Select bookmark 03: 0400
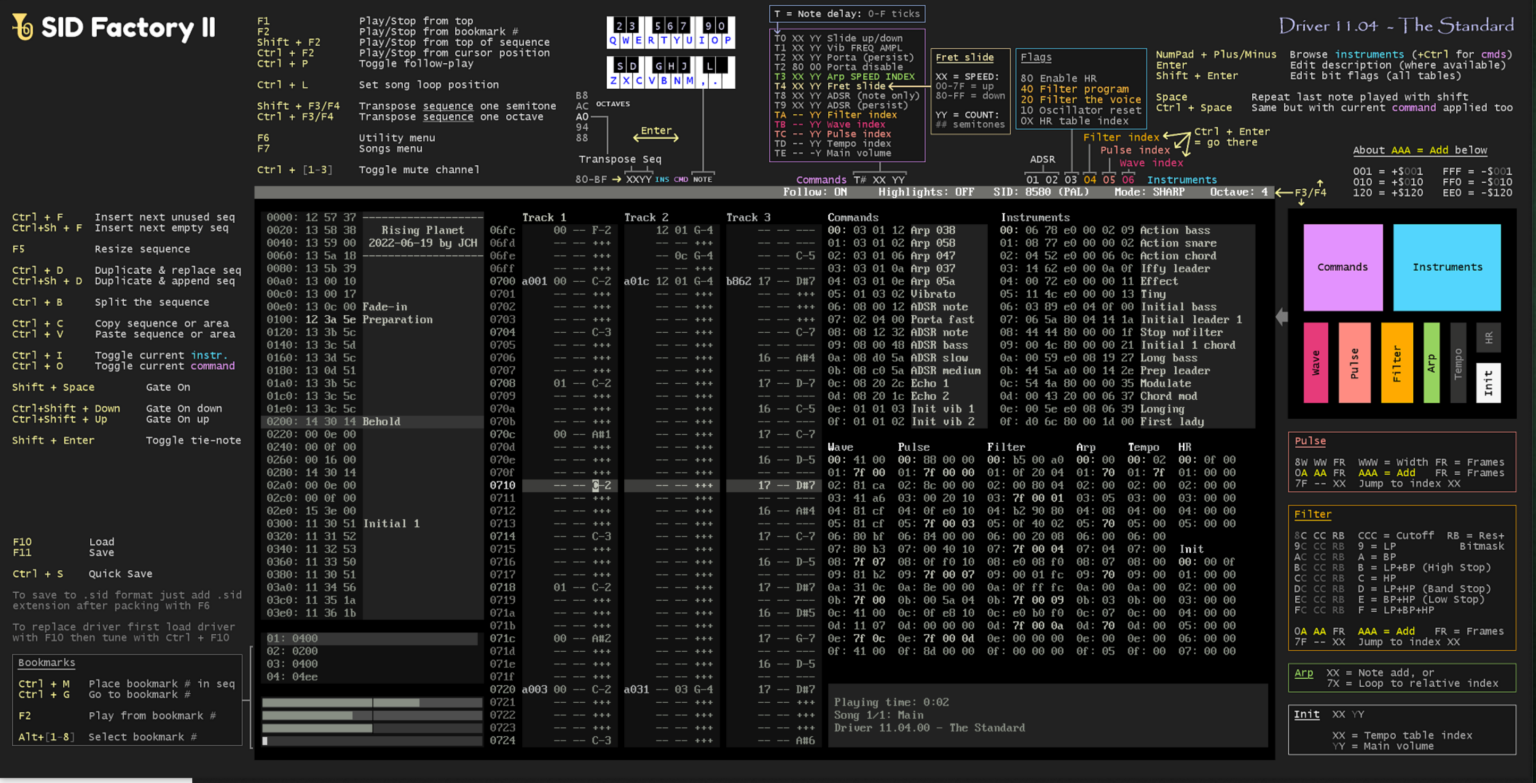The width and height of the screenshot is (1536, 783). (371, 664)
